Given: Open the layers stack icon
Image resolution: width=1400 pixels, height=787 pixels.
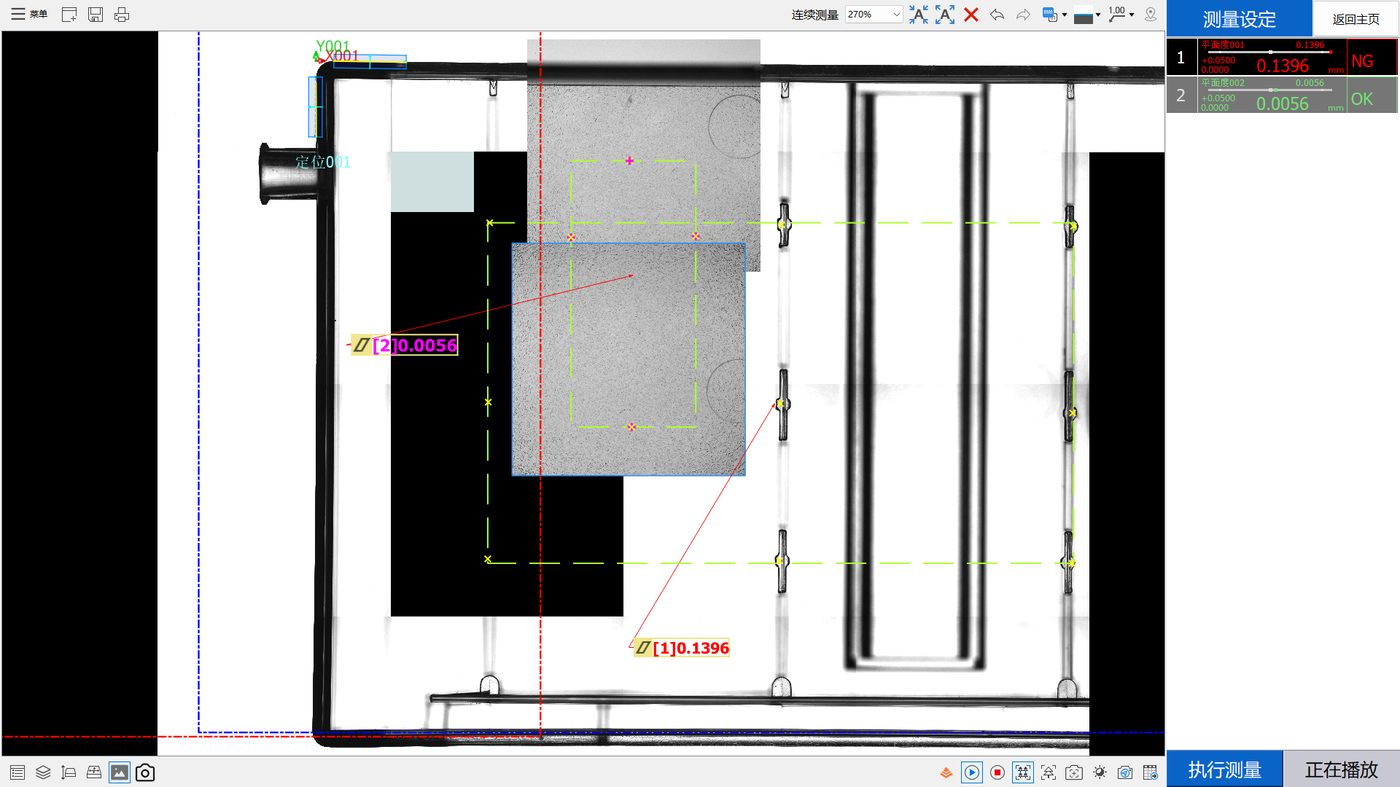Looking at the screenshot, I should [43, 772].
